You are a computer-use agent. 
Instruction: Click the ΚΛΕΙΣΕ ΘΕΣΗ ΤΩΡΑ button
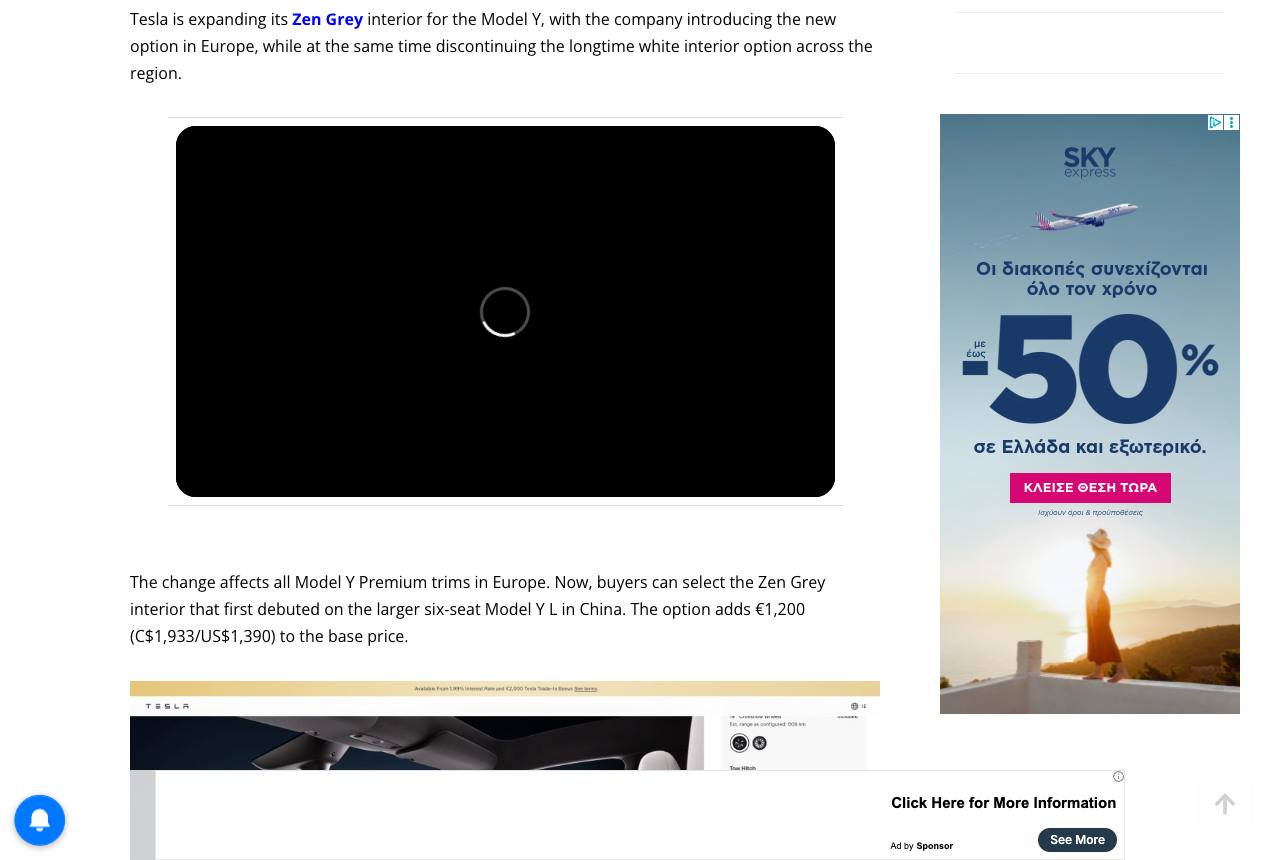tap(1090, 488)
